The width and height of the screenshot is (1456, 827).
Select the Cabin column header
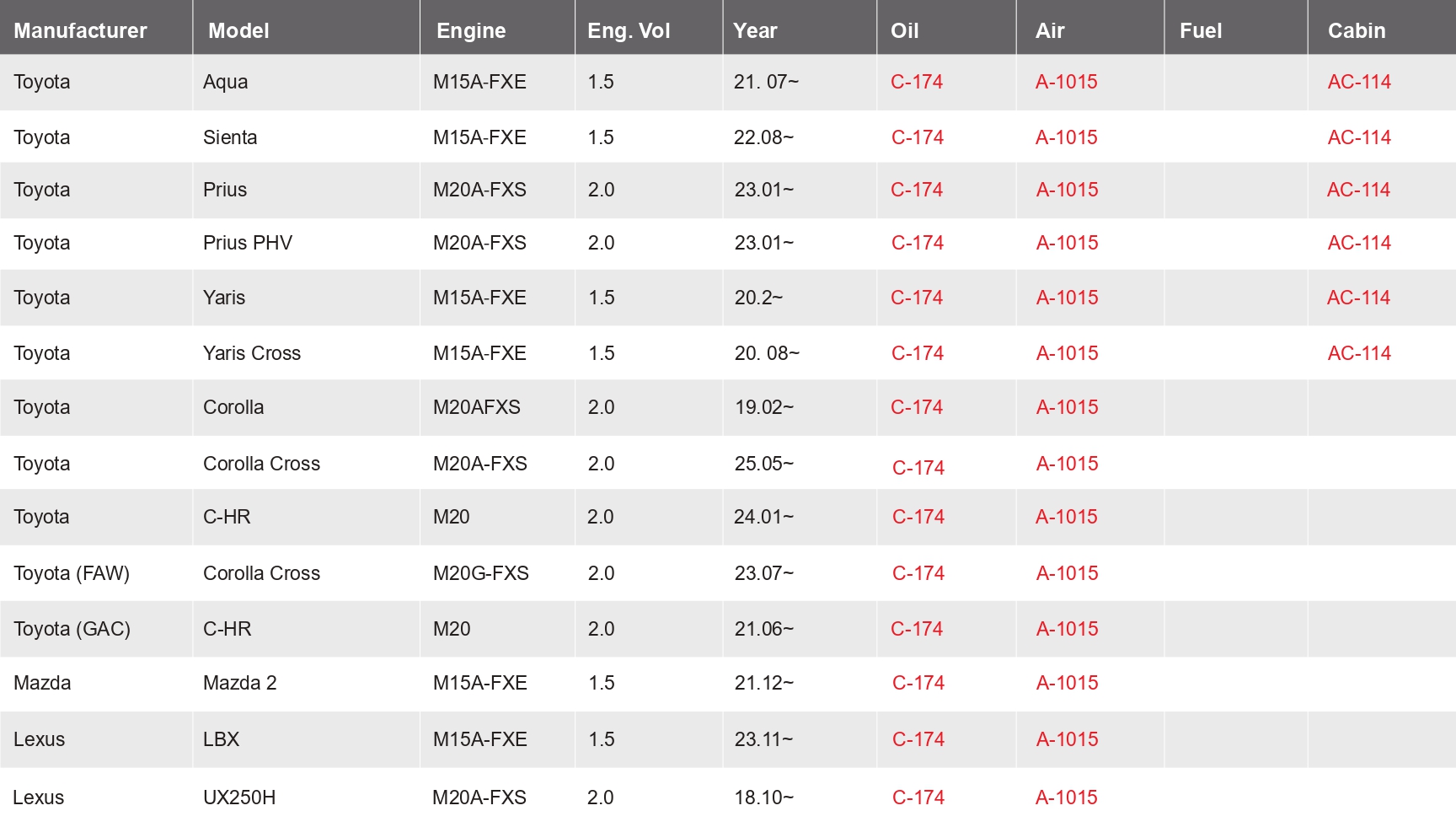click(1357, 30)
